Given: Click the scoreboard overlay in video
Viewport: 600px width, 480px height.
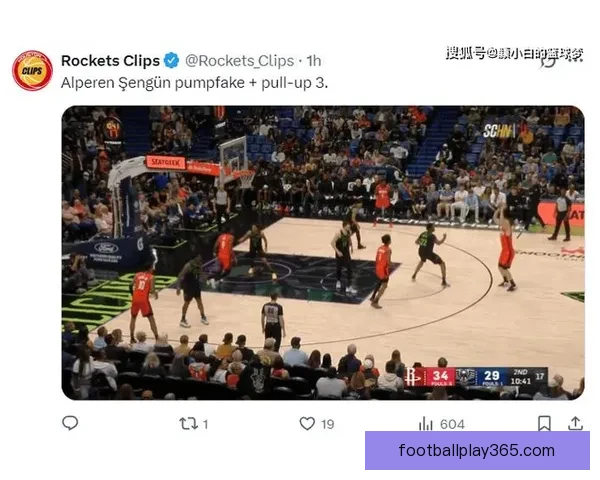Looking at the screenshot, I should pos(476,377).
